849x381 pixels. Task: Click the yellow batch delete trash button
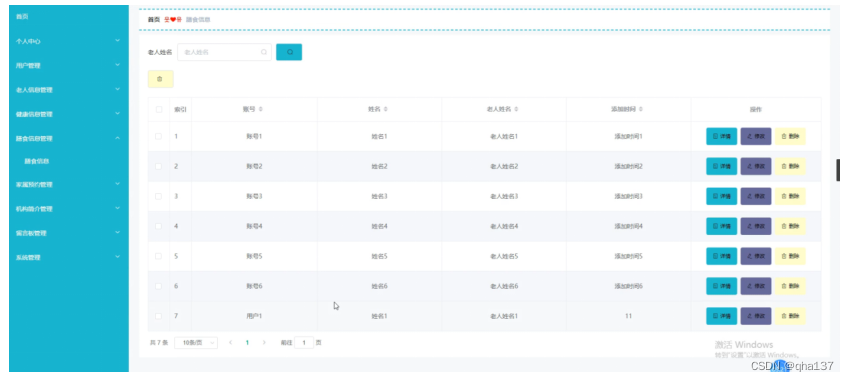pos(160,79)
